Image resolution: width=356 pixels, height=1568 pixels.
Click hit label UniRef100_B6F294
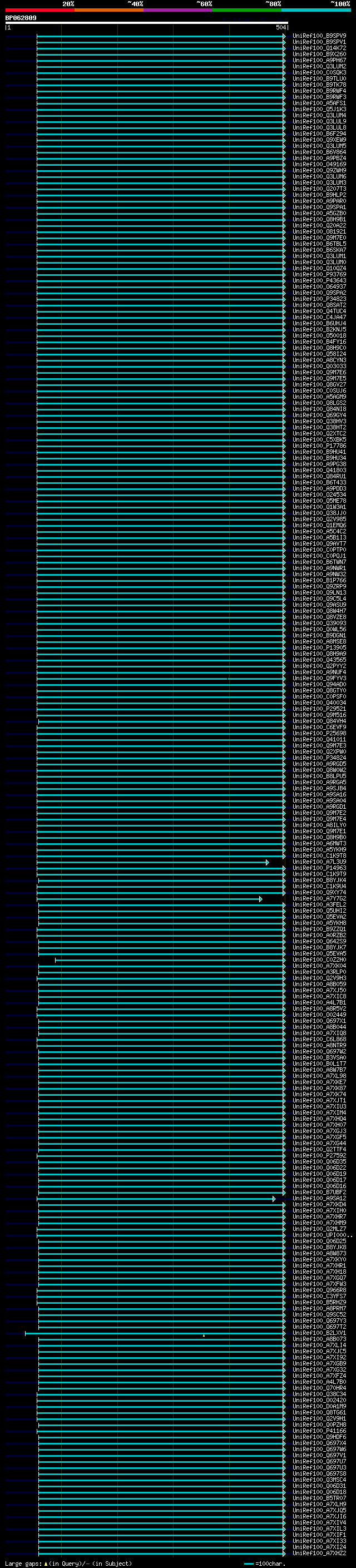point(319,134)
